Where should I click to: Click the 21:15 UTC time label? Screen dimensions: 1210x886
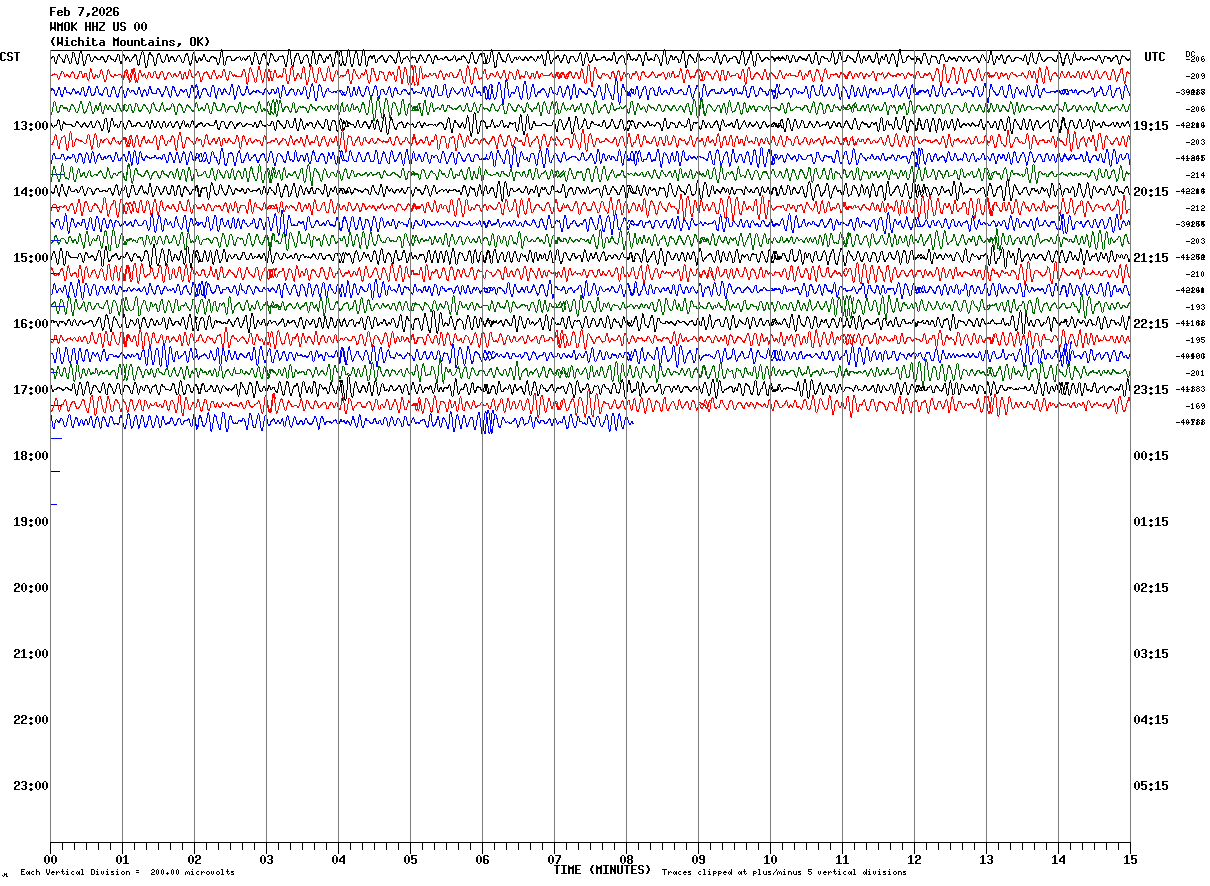(x=1151, y=258)
